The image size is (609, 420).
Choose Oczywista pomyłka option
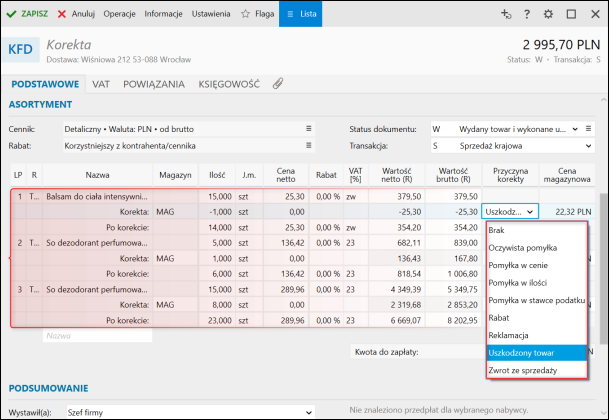point(536,248)
